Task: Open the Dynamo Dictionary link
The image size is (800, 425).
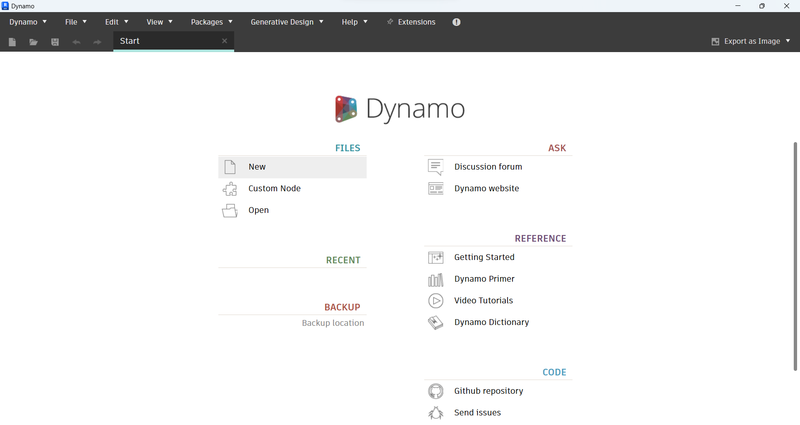Action: 491,322
